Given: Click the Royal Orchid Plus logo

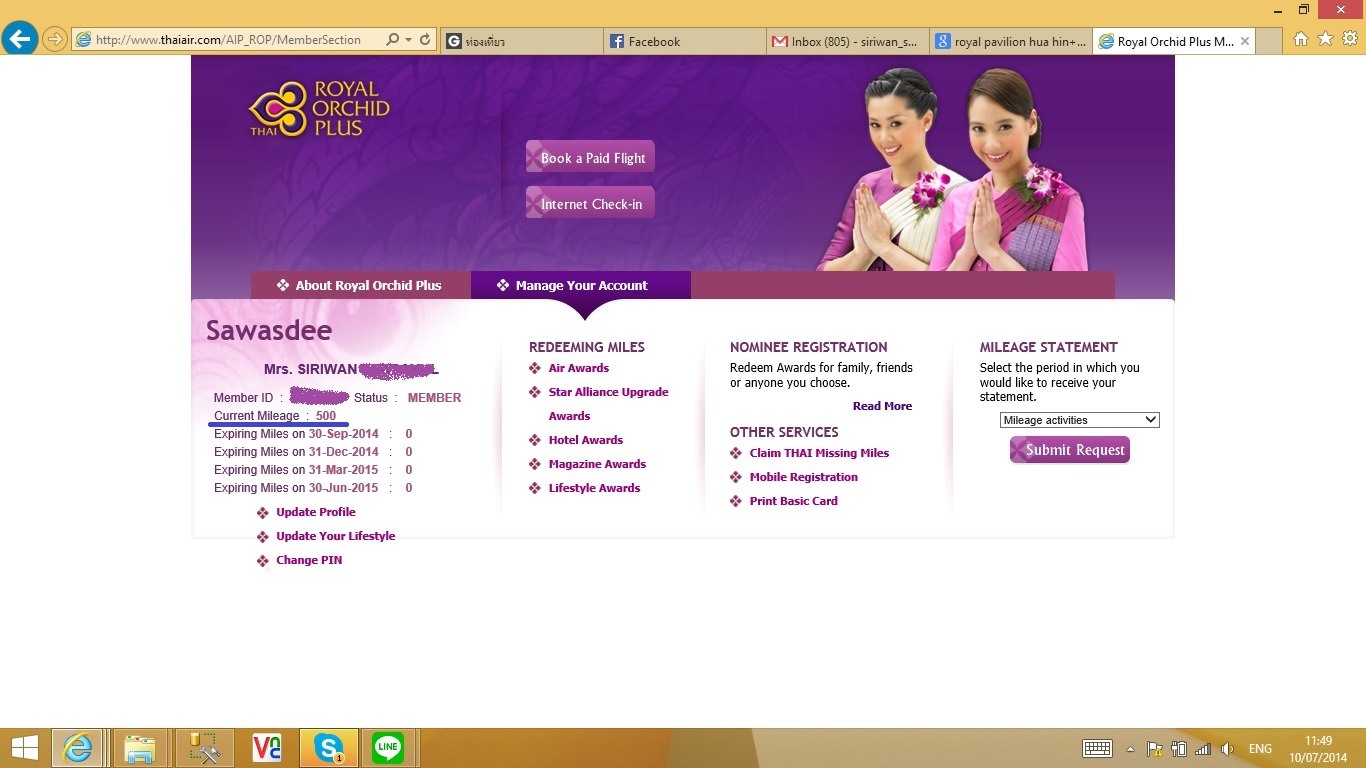Looking at the screenshot, I should point(319,109).
